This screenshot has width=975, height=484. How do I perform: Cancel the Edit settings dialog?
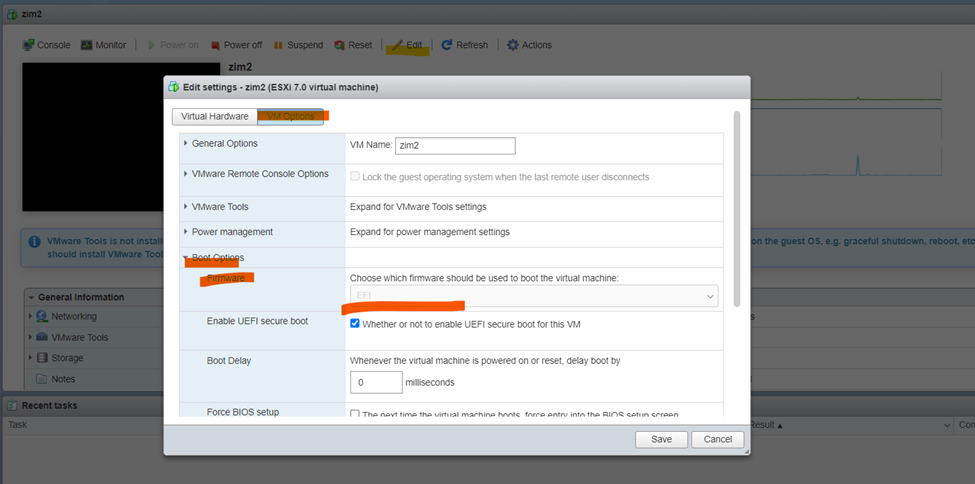tap(718, 439)
